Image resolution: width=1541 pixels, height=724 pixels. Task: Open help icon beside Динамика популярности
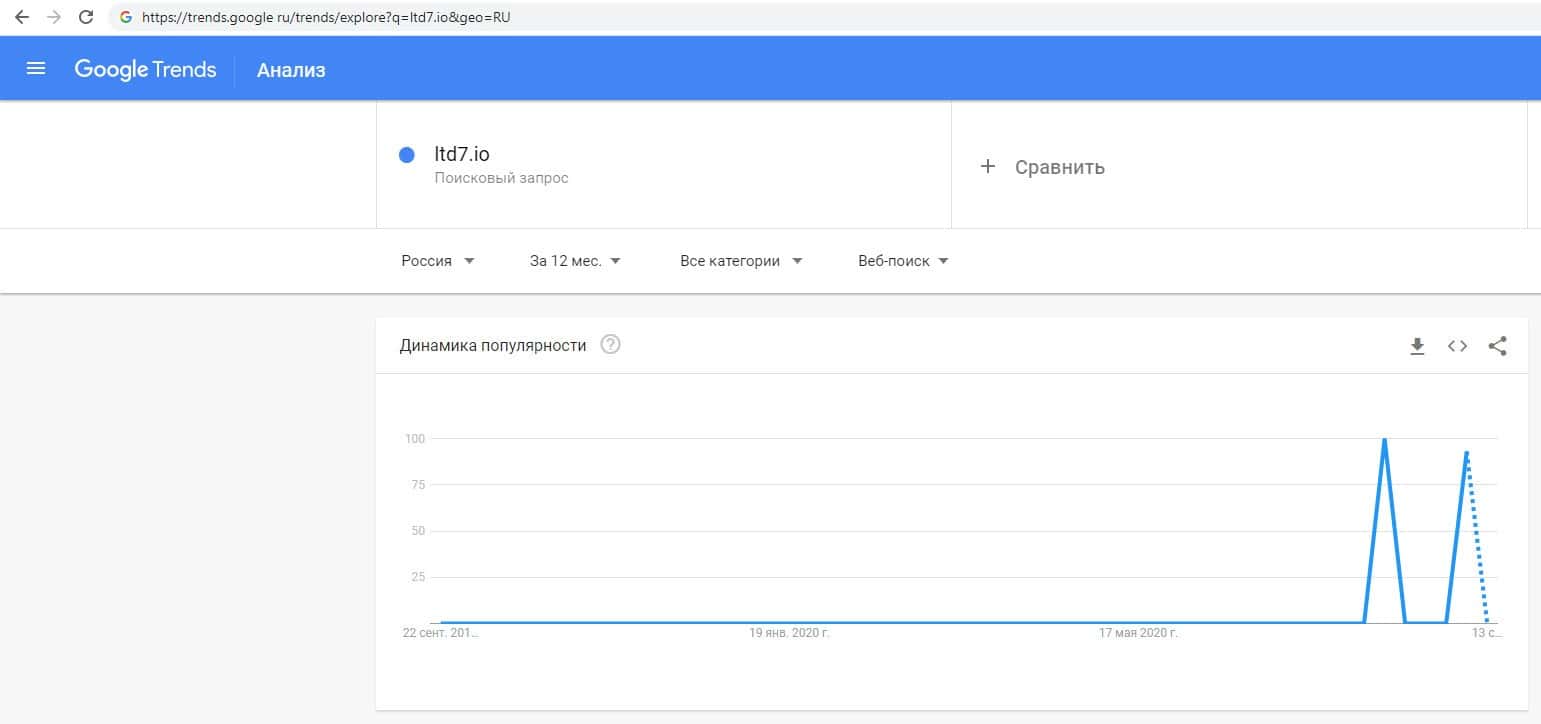(x=610, y=345)
